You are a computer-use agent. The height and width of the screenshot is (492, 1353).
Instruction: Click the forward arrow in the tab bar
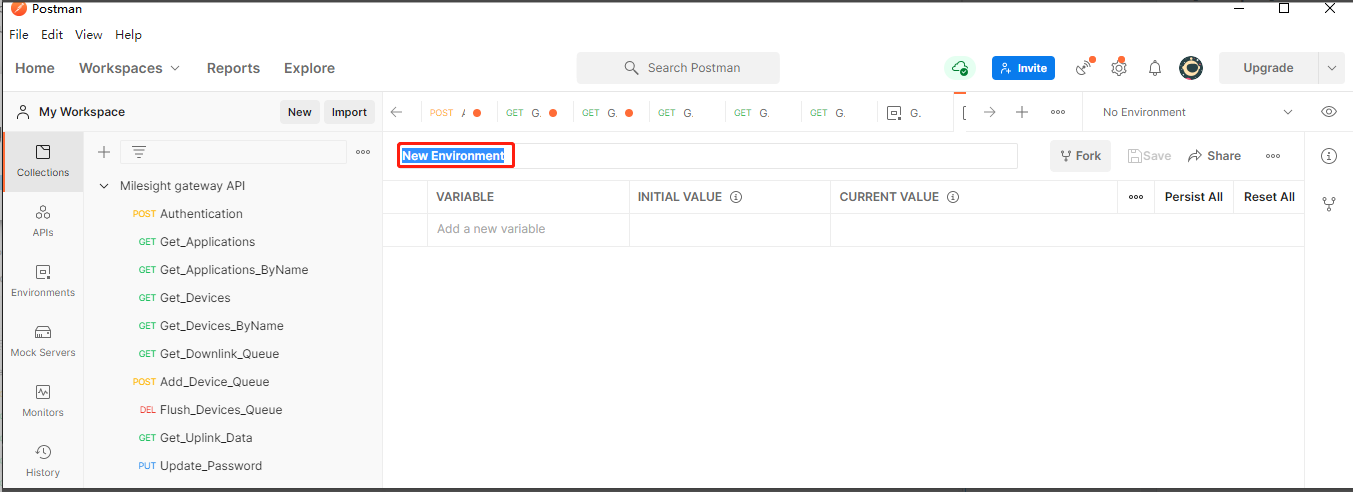(990, 112)
